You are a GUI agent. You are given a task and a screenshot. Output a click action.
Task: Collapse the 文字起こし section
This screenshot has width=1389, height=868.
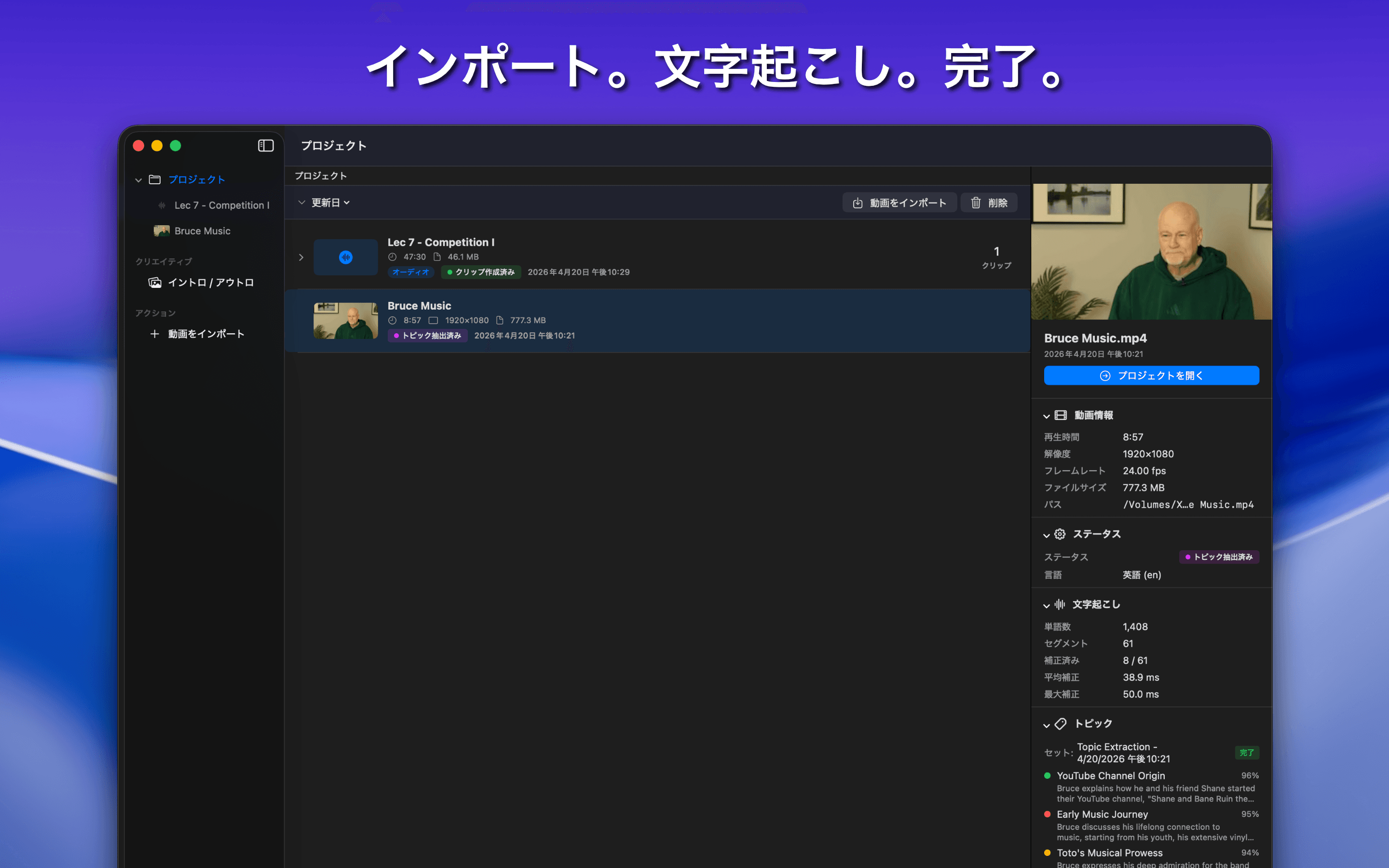point(1047,605)
